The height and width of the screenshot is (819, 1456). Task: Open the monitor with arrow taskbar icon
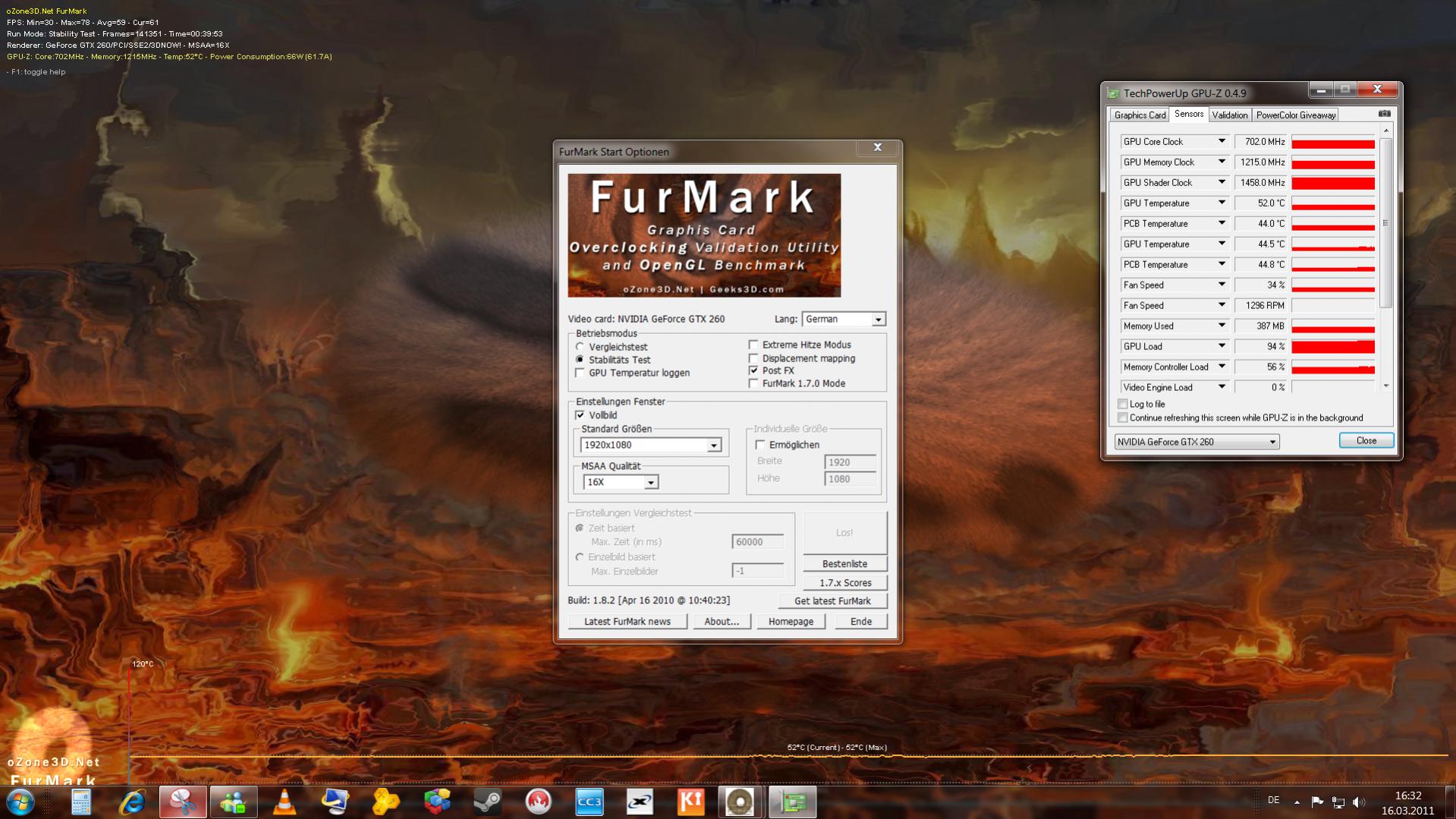tap(335, 802)
